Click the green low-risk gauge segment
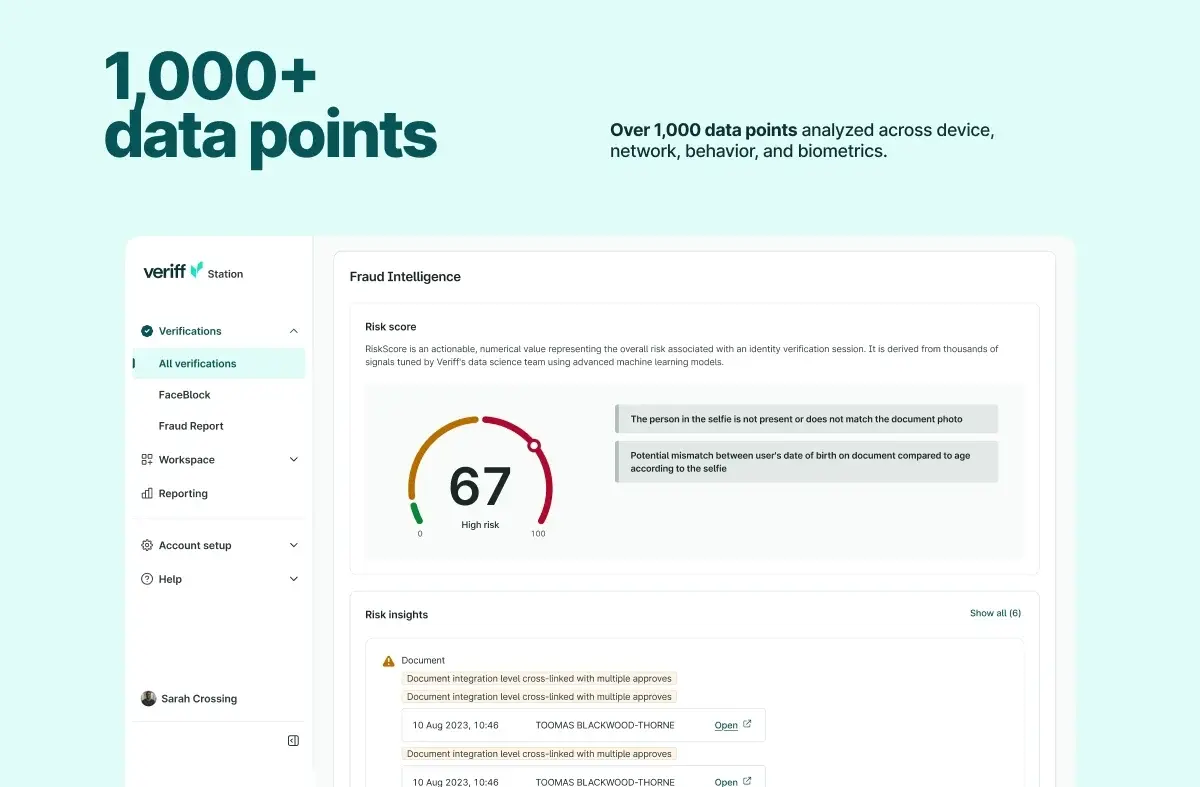 (416, 513)
